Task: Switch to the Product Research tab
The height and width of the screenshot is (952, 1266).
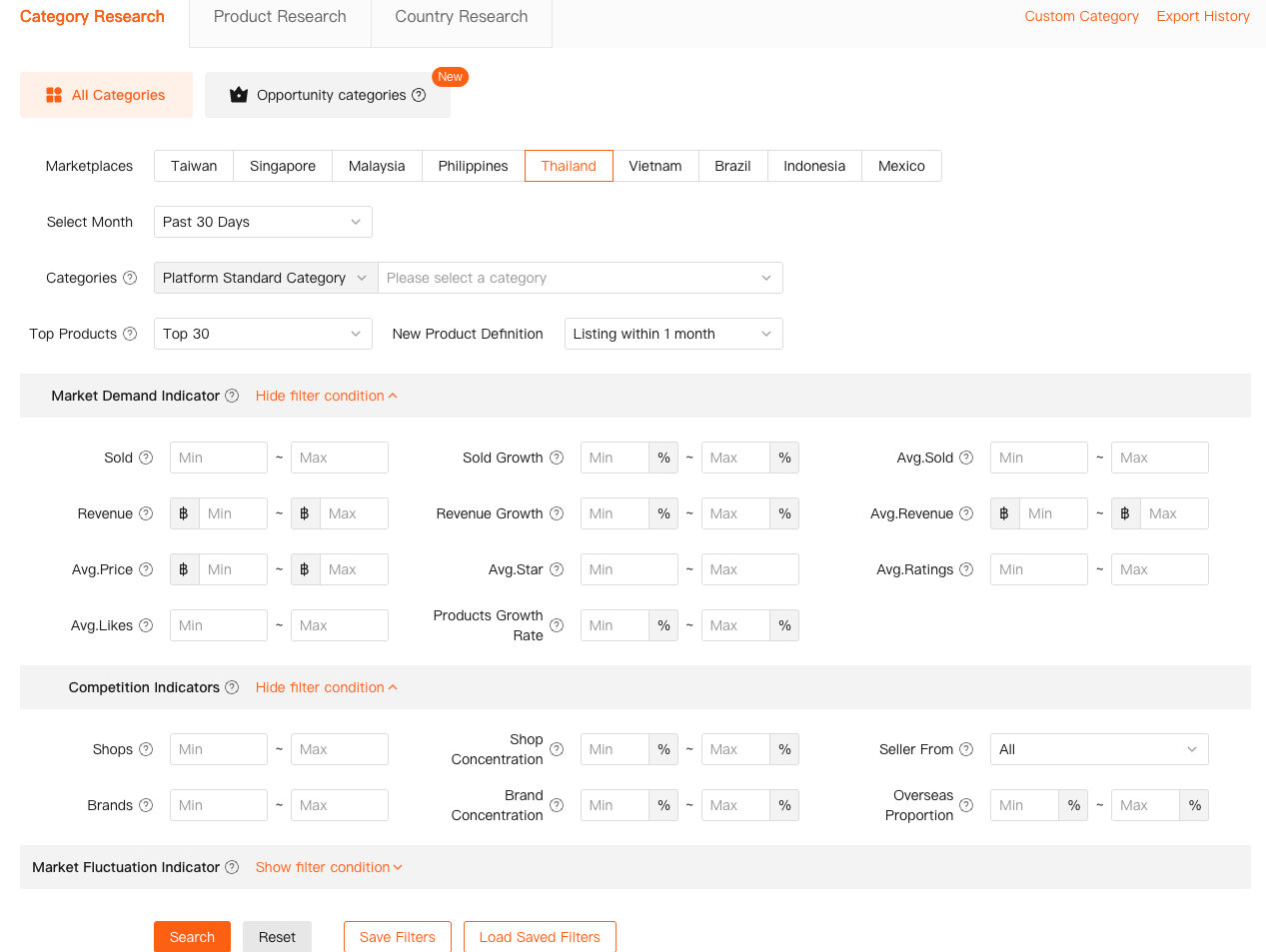Action: [280, 16]
